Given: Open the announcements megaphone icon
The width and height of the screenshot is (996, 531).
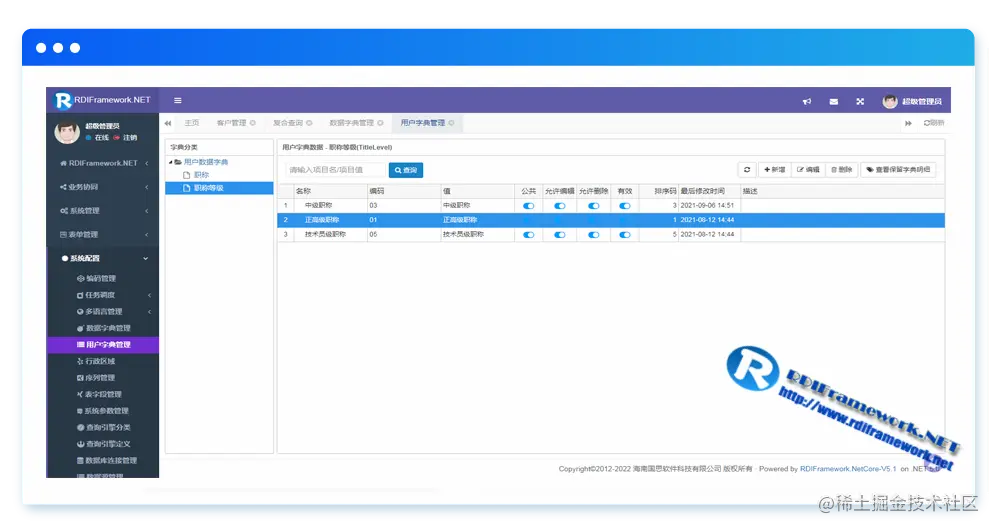Looking at the screenshot, I should coord(807,102).
